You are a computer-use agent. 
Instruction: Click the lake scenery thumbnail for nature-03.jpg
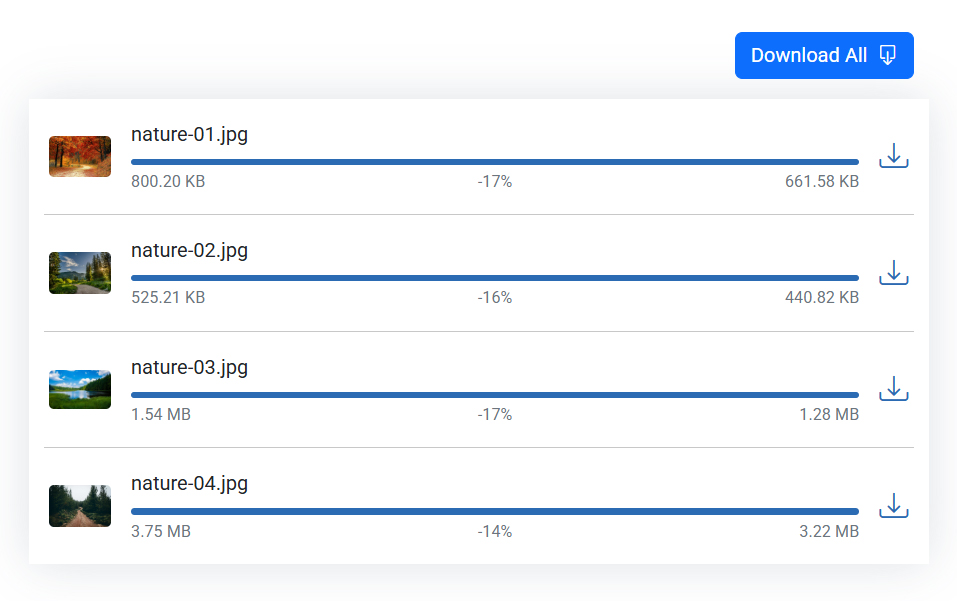tap(80, 389)
